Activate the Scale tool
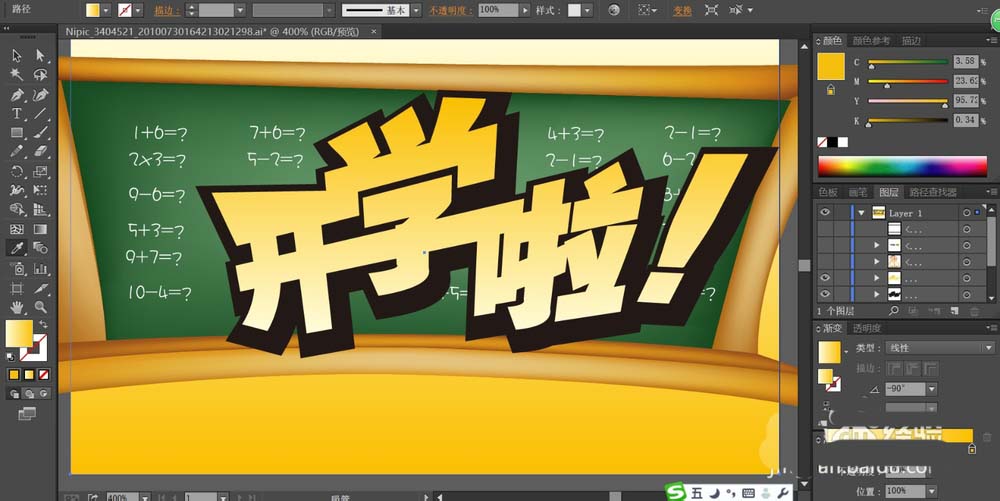1000x501 pixels. pos(40,171)
